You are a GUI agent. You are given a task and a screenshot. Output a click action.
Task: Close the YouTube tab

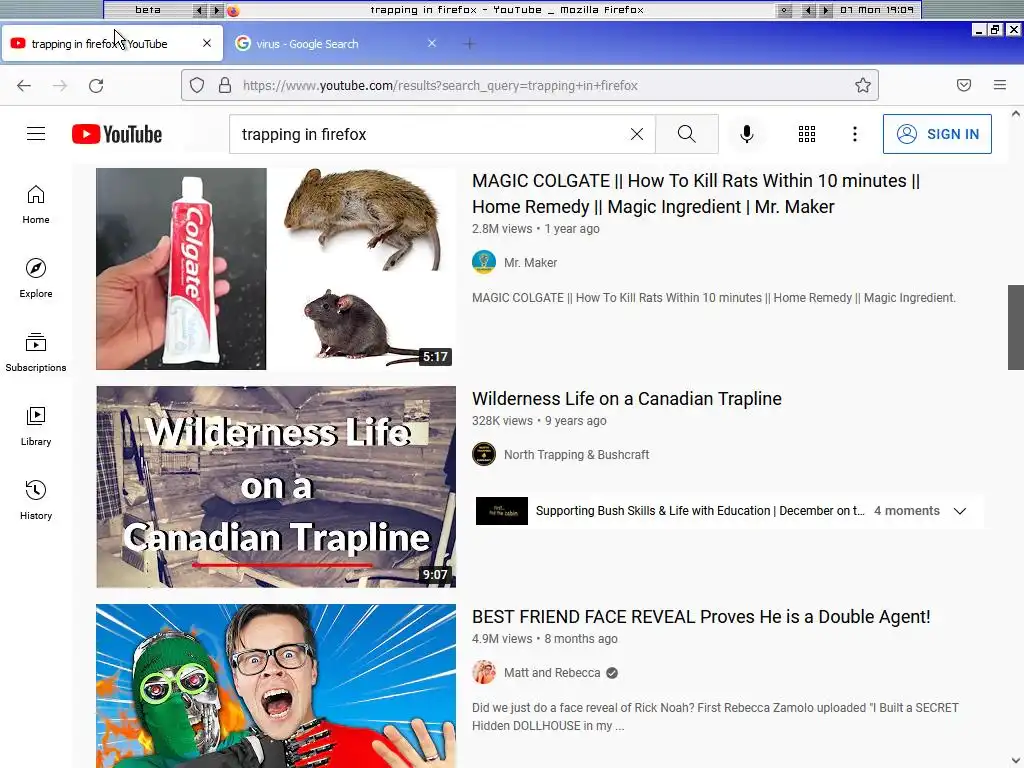(207, 43)
